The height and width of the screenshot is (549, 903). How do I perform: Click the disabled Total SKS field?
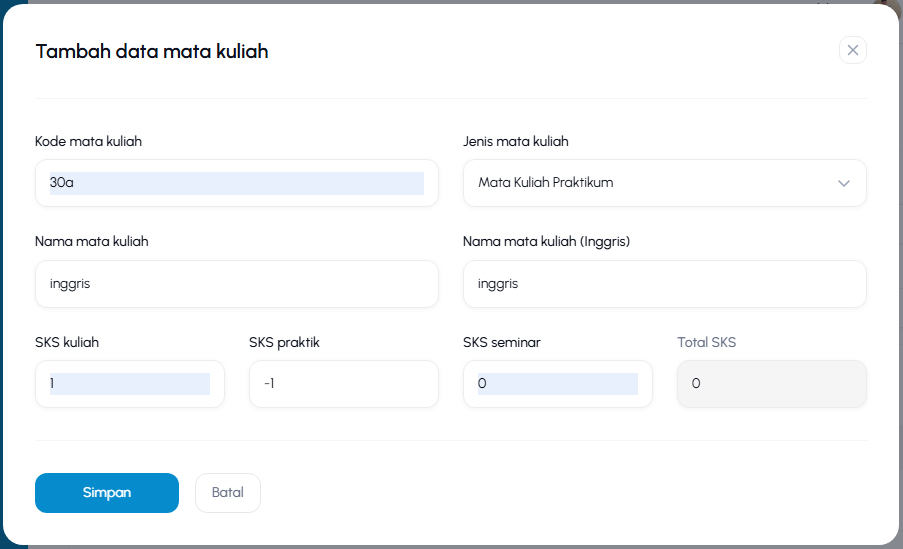click(x=772, y=384)
